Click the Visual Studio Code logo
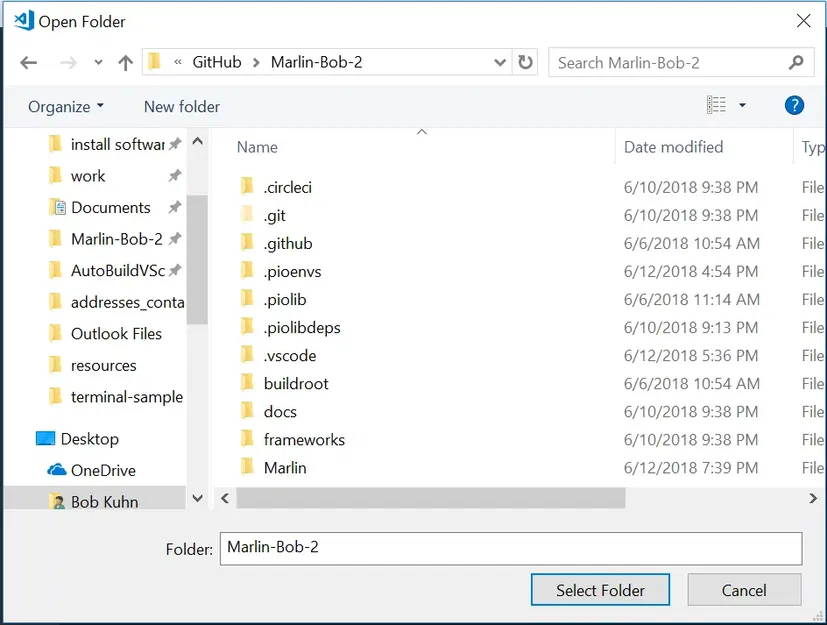This screenshot has height=625, width=827. tap(22, 19)
